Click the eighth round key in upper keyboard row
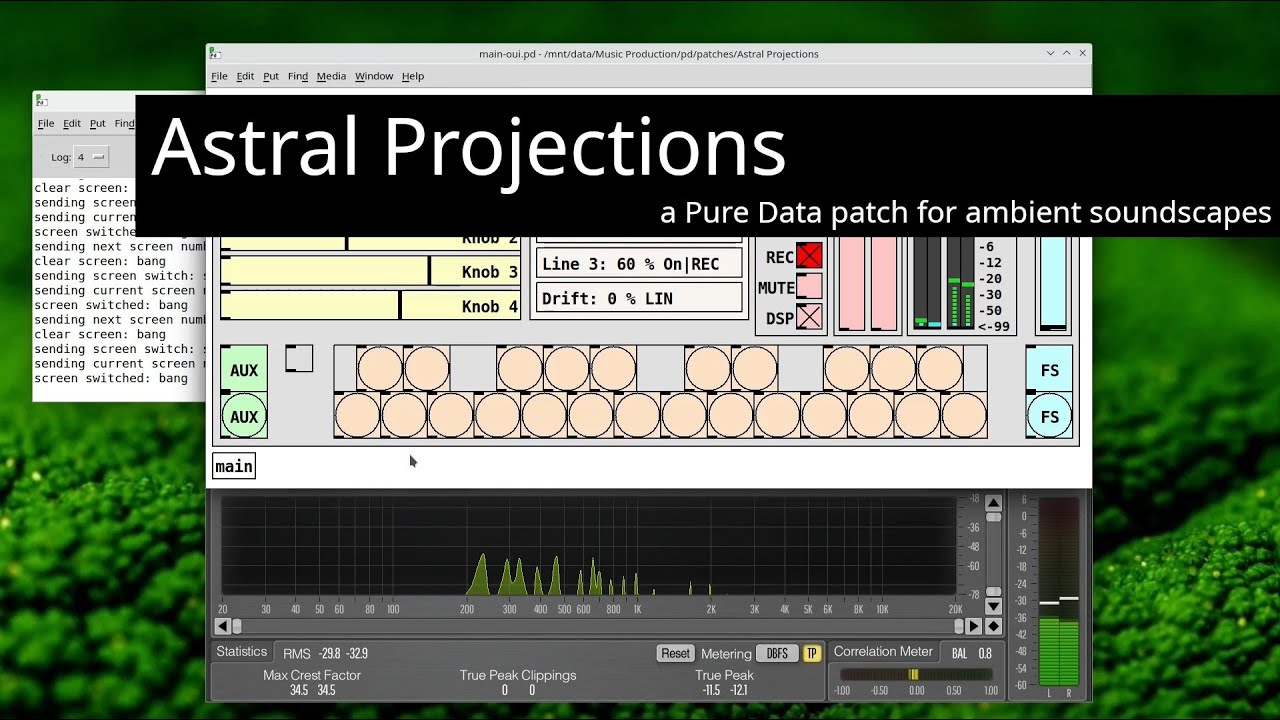The width and height of the screenshot is (1280, 720). [847, 368]
